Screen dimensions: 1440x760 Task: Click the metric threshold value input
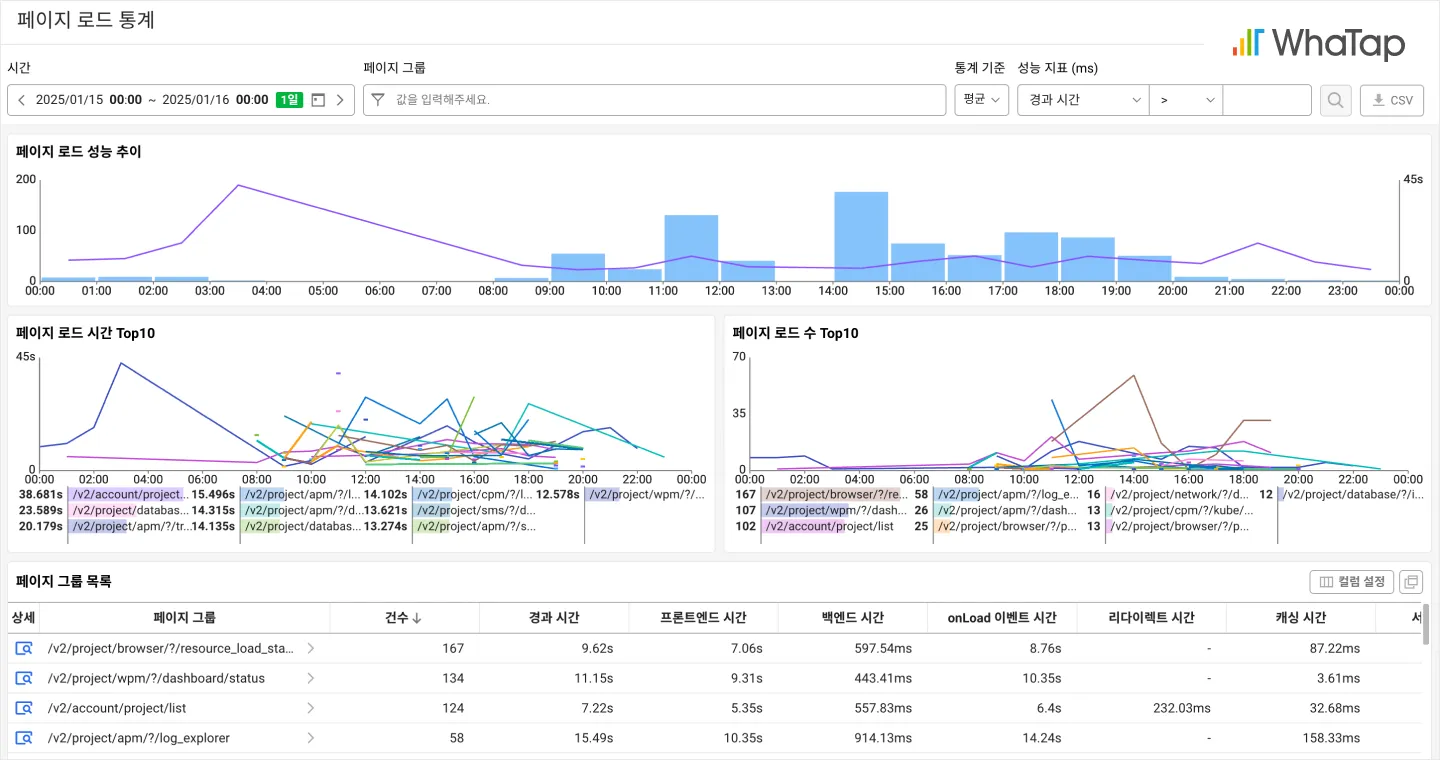pyautogui.click(x=1267, y=100)
